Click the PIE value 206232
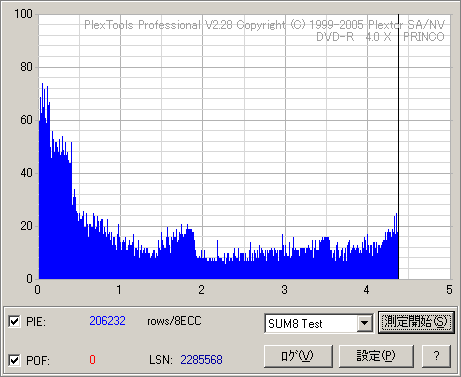461x377 pixels. coord(107,321)
